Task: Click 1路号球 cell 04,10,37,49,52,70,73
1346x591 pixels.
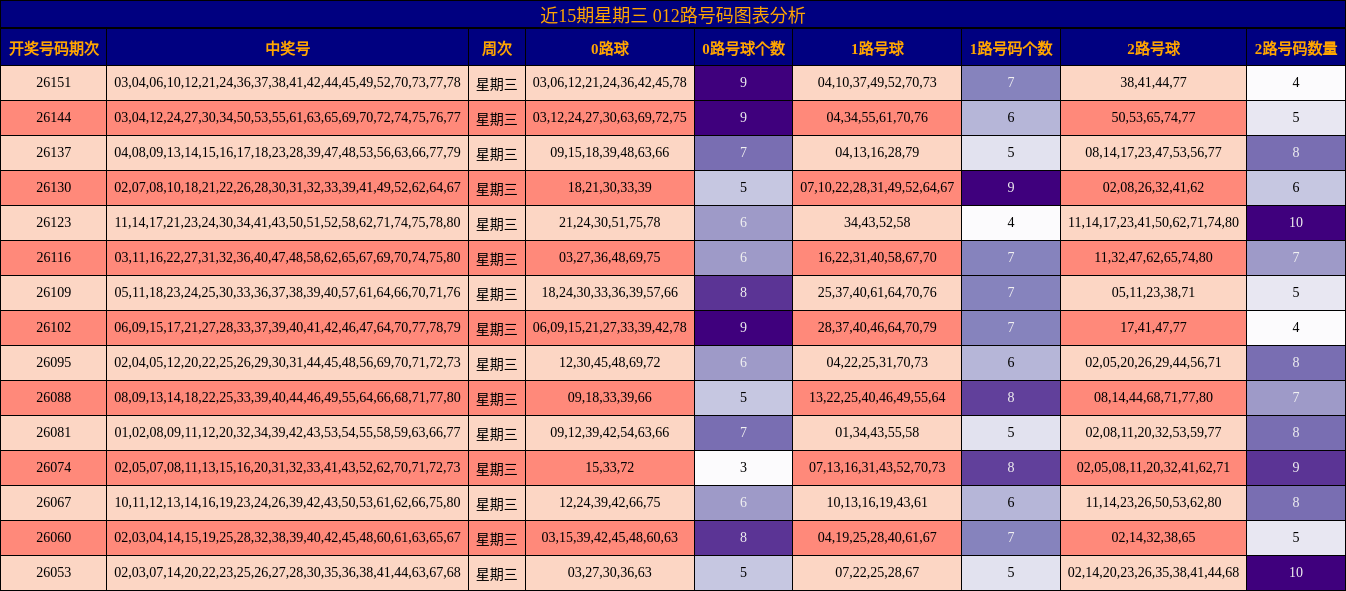Action: pos(877,83)
